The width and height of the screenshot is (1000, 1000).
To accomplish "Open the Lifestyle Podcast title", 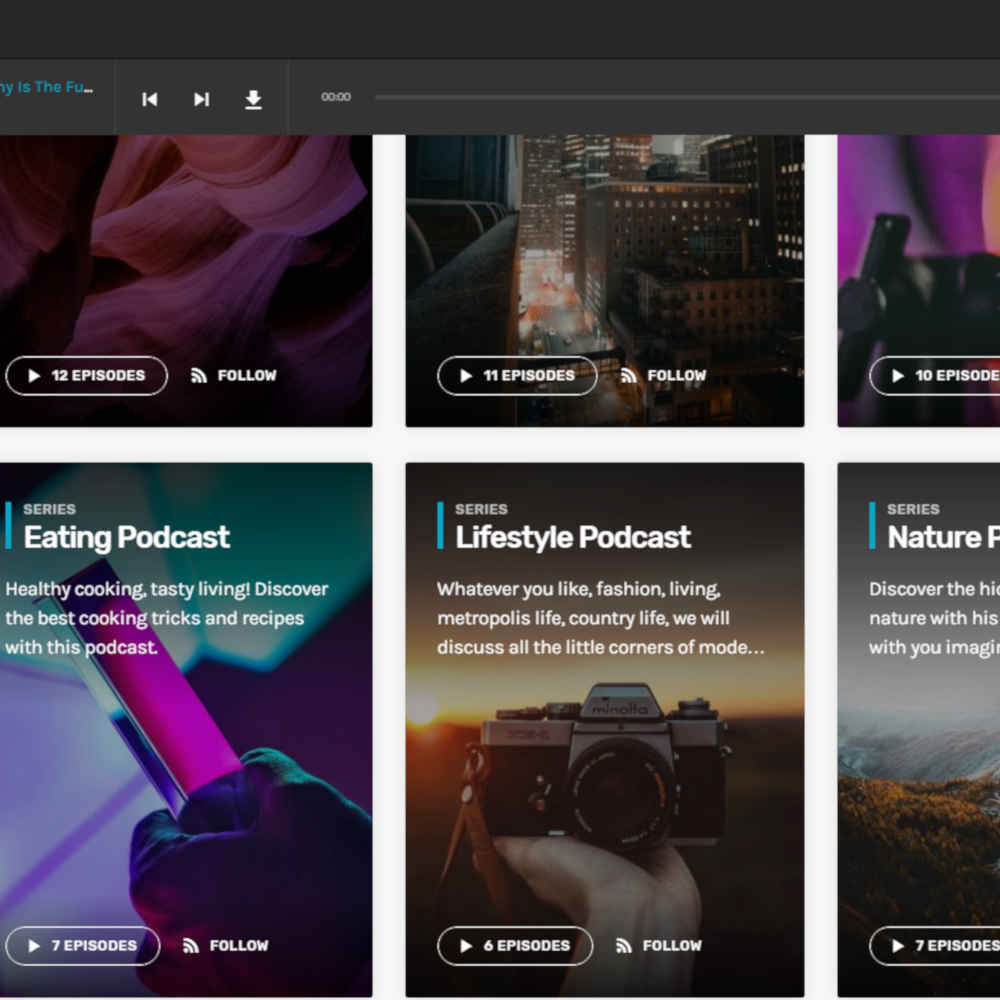I will (573, 538).
